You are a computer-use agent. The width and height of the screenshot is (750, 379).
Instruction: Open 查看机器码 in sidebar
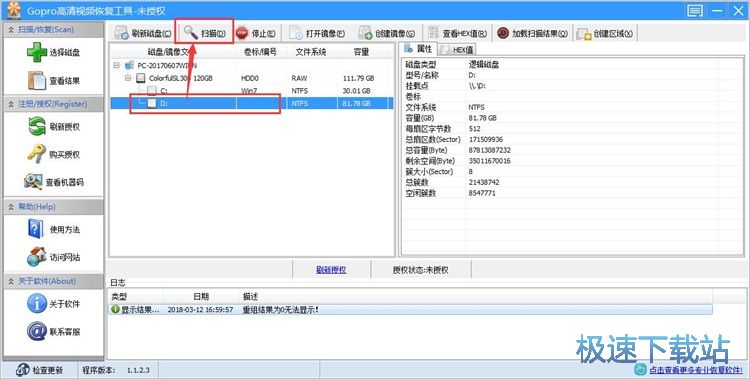[x=53, y=182]
